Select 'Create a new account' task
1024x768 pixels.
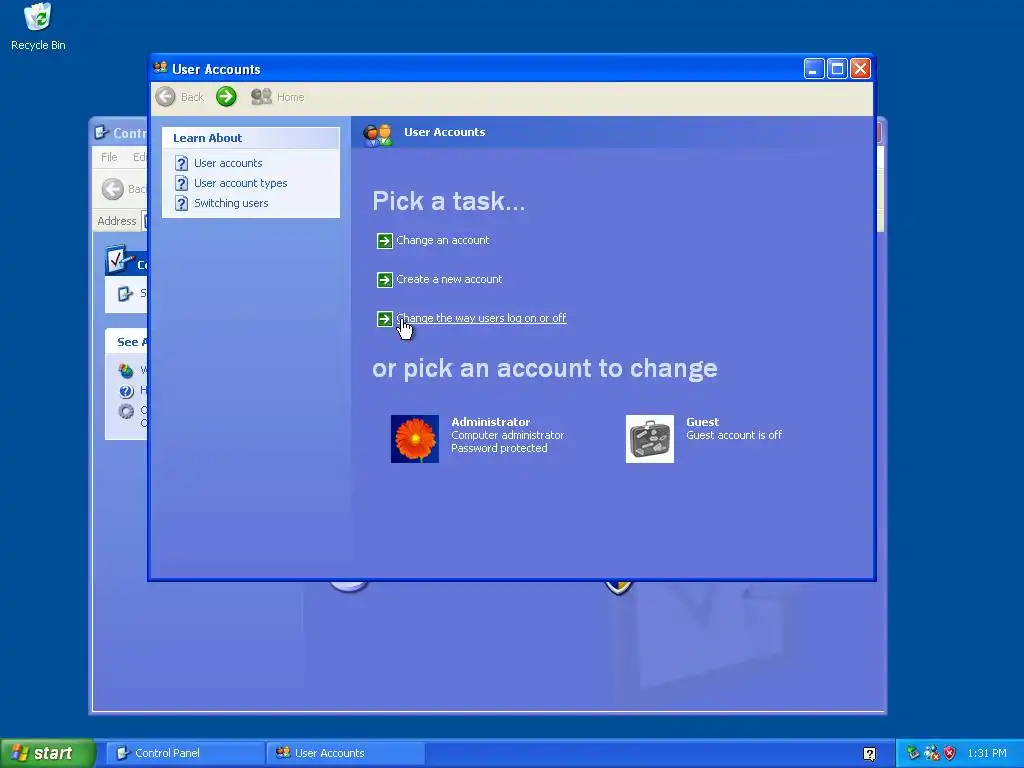click(449, 280)
